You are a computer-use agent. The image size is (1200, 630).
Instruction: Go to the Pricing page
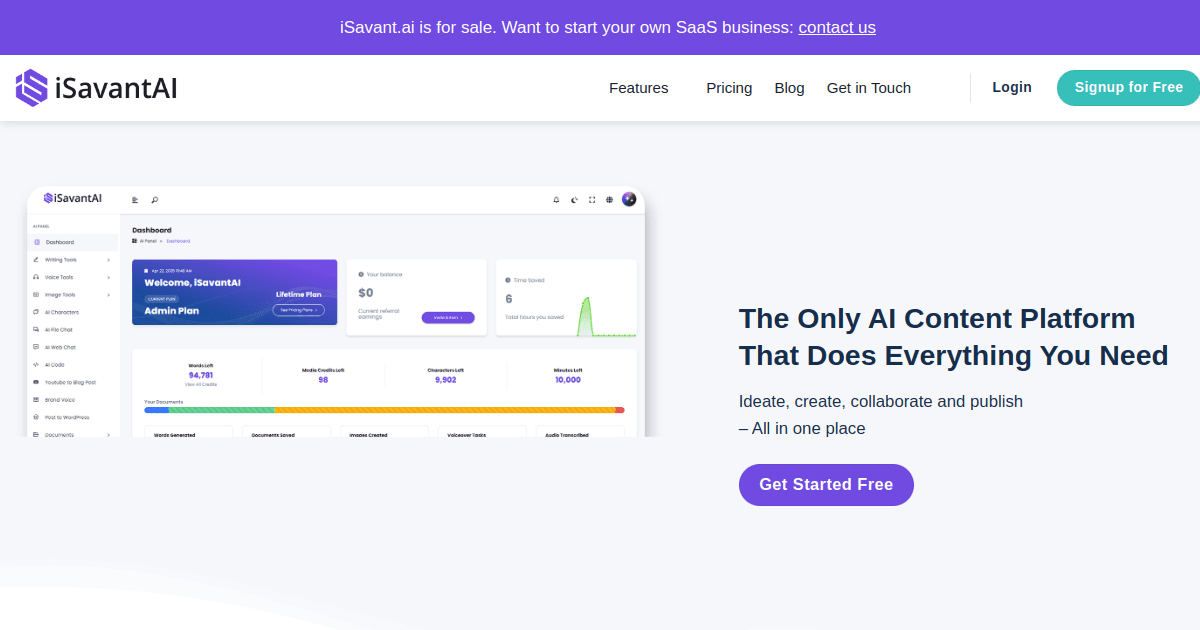(x=729, y=88)
